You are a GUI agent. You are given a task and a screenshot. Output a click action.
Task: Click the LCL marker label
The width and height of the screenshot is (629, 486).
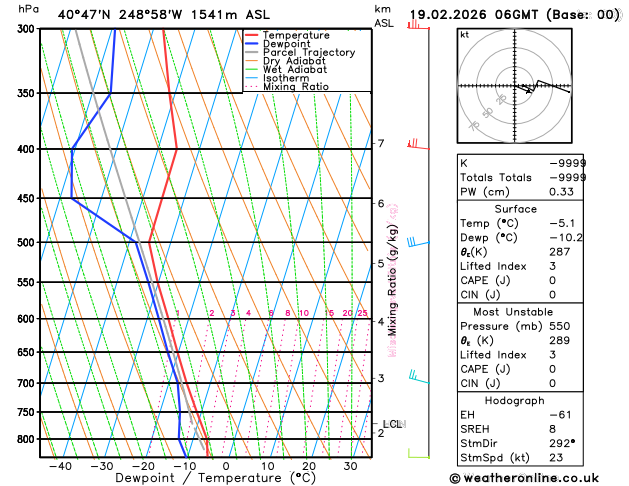point(392,424)
